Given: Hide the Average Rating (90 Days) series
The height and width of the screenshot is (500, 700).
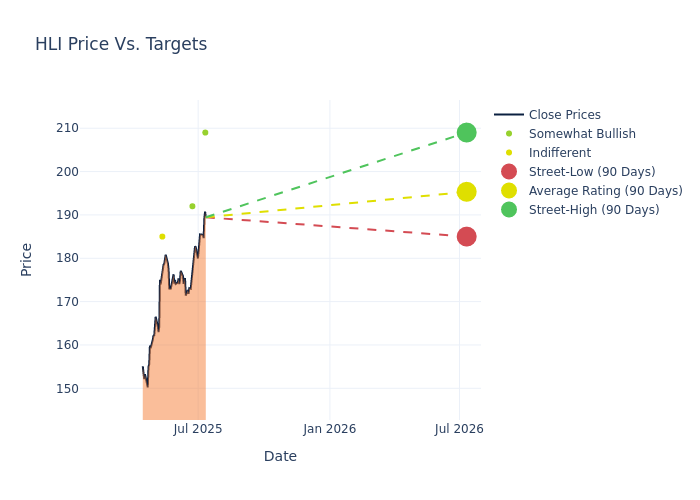Looking at the screenshot, I should tap(605, 191).
